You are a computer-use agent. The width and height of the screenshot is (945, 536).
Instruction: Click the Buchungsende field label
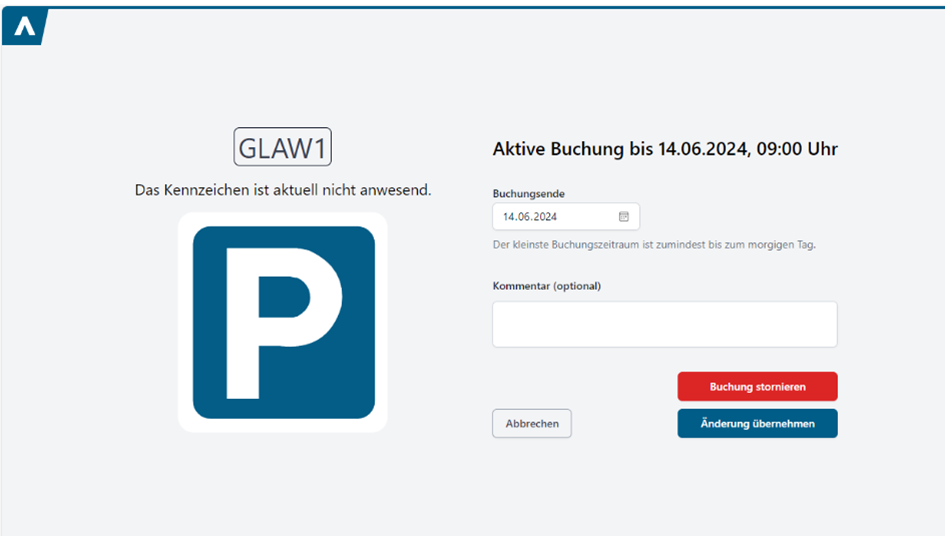pyautogui.click(x=529, y=194)
